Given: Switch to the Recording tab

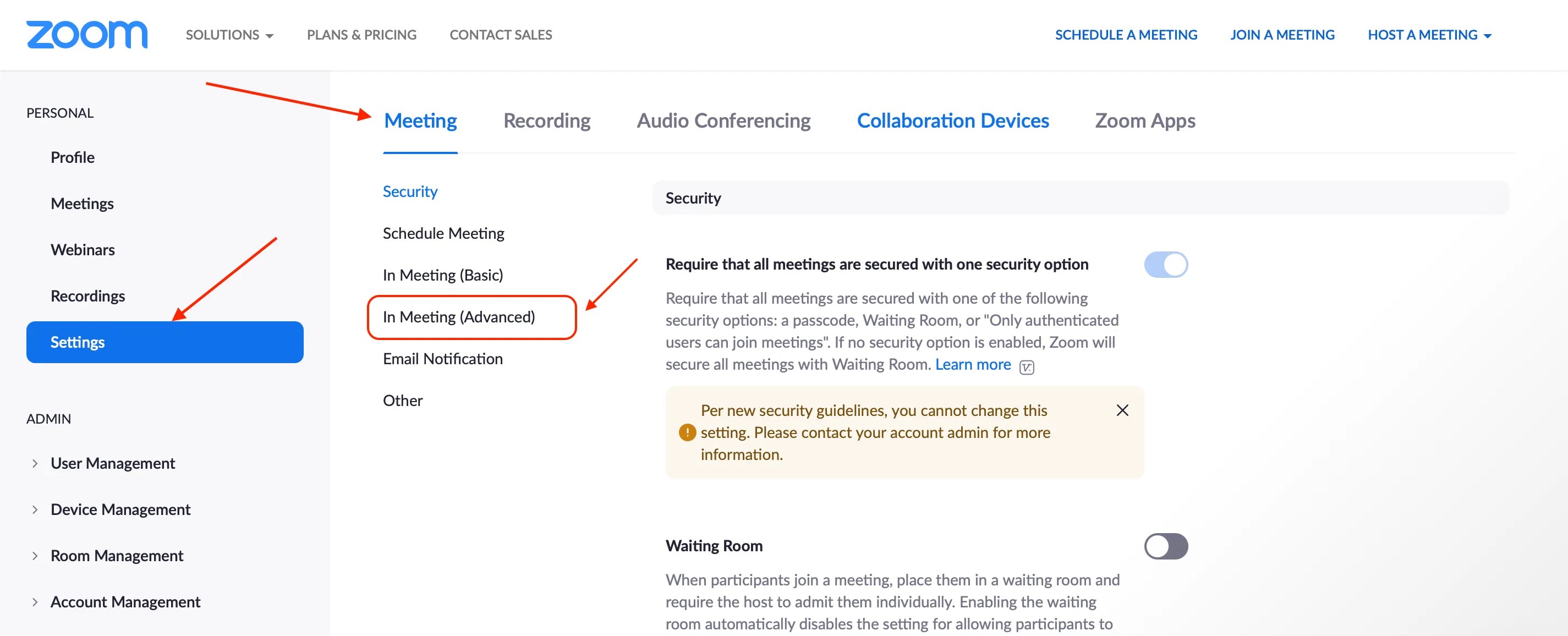Looking at the screenshot, I should tap(546, 120).
